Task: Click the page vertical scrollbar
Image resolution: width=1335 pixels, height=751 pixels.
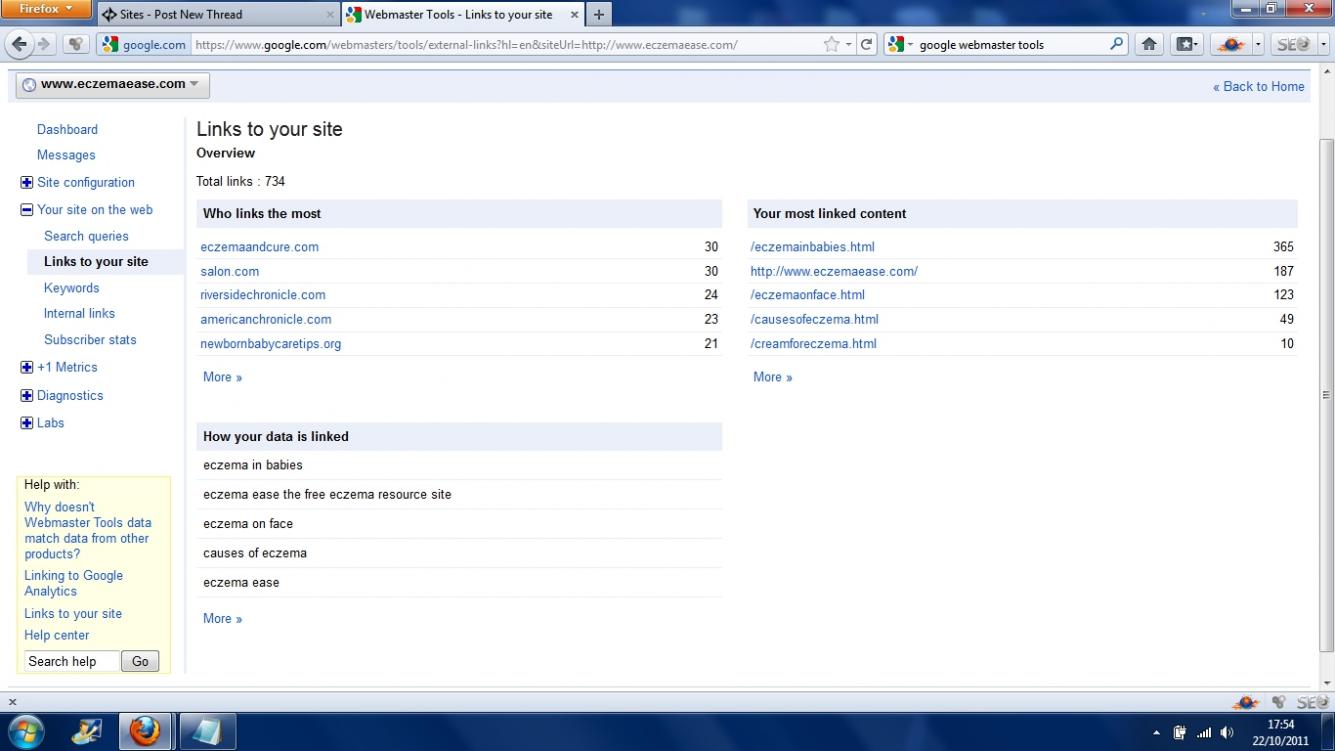Action: pyautogui.click(x=1327, y=395)
